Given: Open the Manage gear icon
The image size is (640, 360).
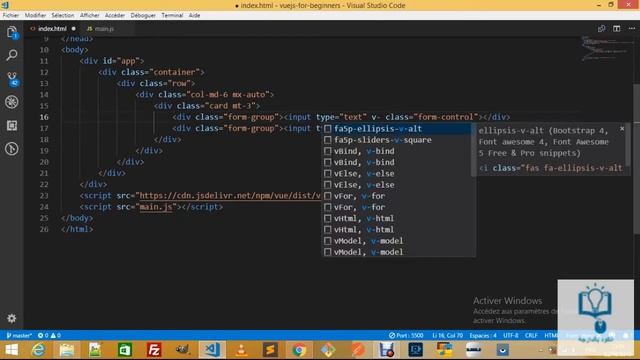Looking at the screenshot, I should point(12,318).
